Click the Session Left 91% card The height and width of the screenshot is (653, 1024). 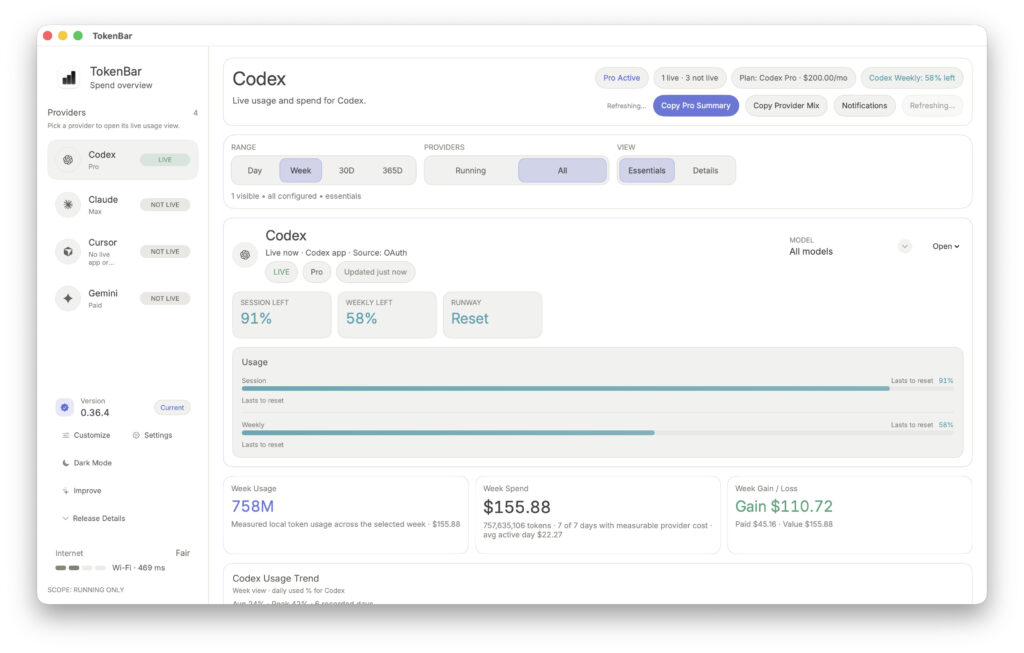[x=281, y=315]
